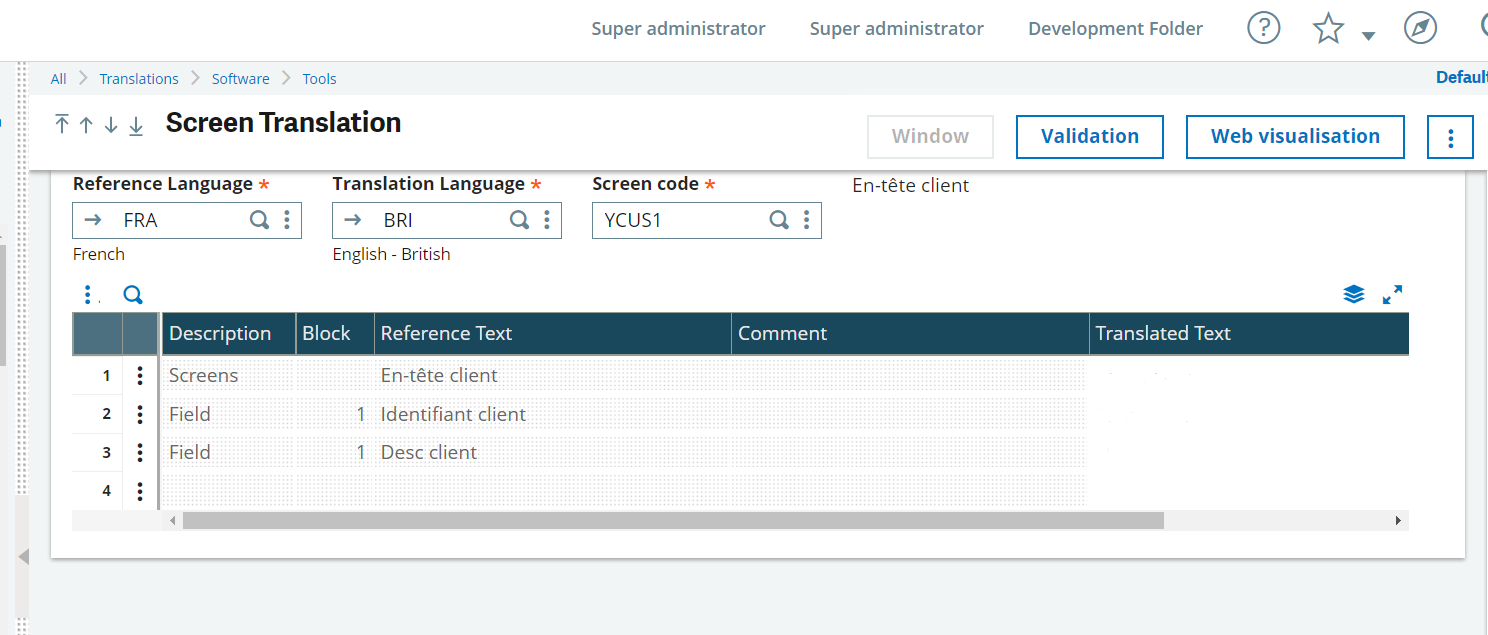Jump to first record with top arrow icon

click(x=61, y=124)
